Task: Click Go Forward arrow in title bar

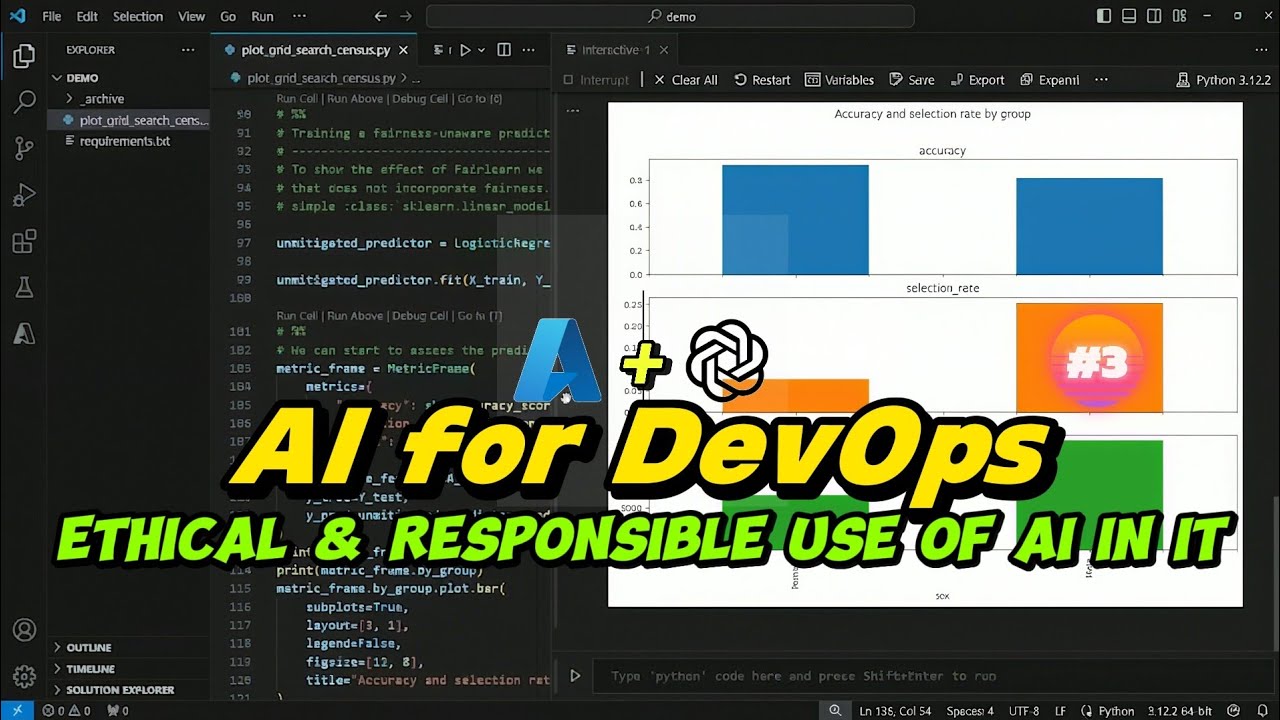Action: coord(407,16)
